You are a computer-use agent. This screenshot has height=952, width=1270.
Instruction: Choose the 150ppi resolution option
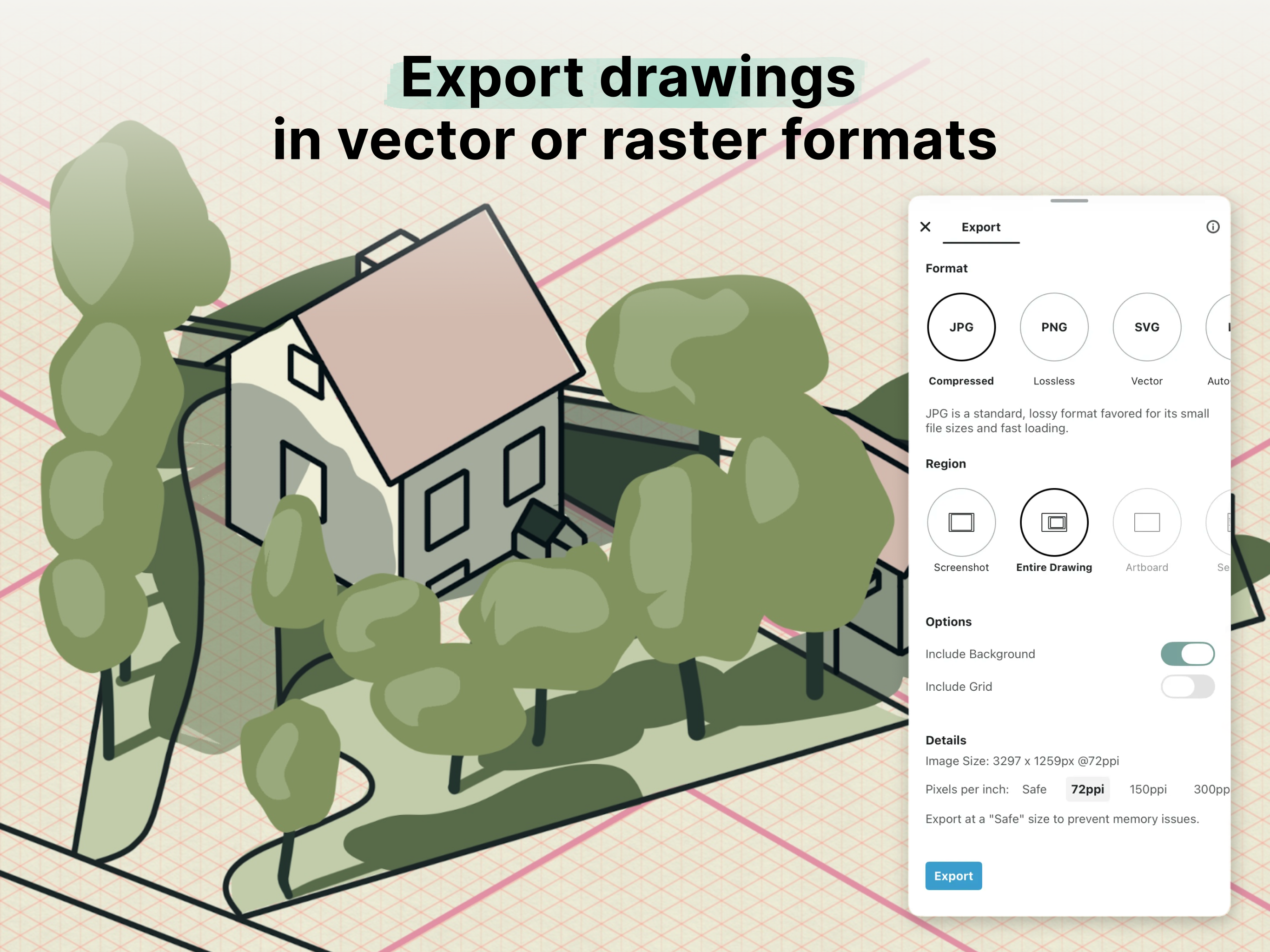coord(1148,789)
